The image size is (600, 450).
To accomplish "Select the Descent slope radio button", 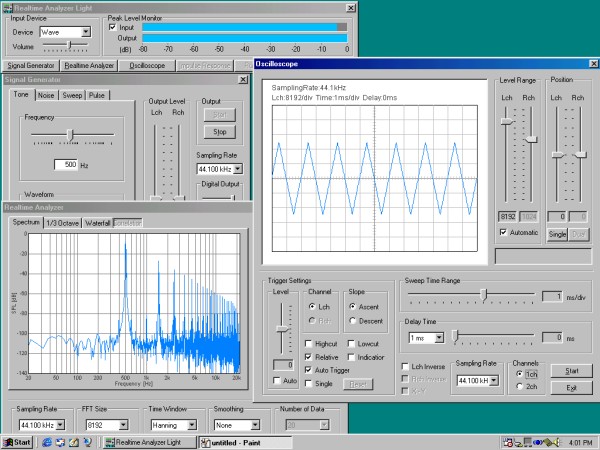I will pyautogui.click(x=352, y=321).
